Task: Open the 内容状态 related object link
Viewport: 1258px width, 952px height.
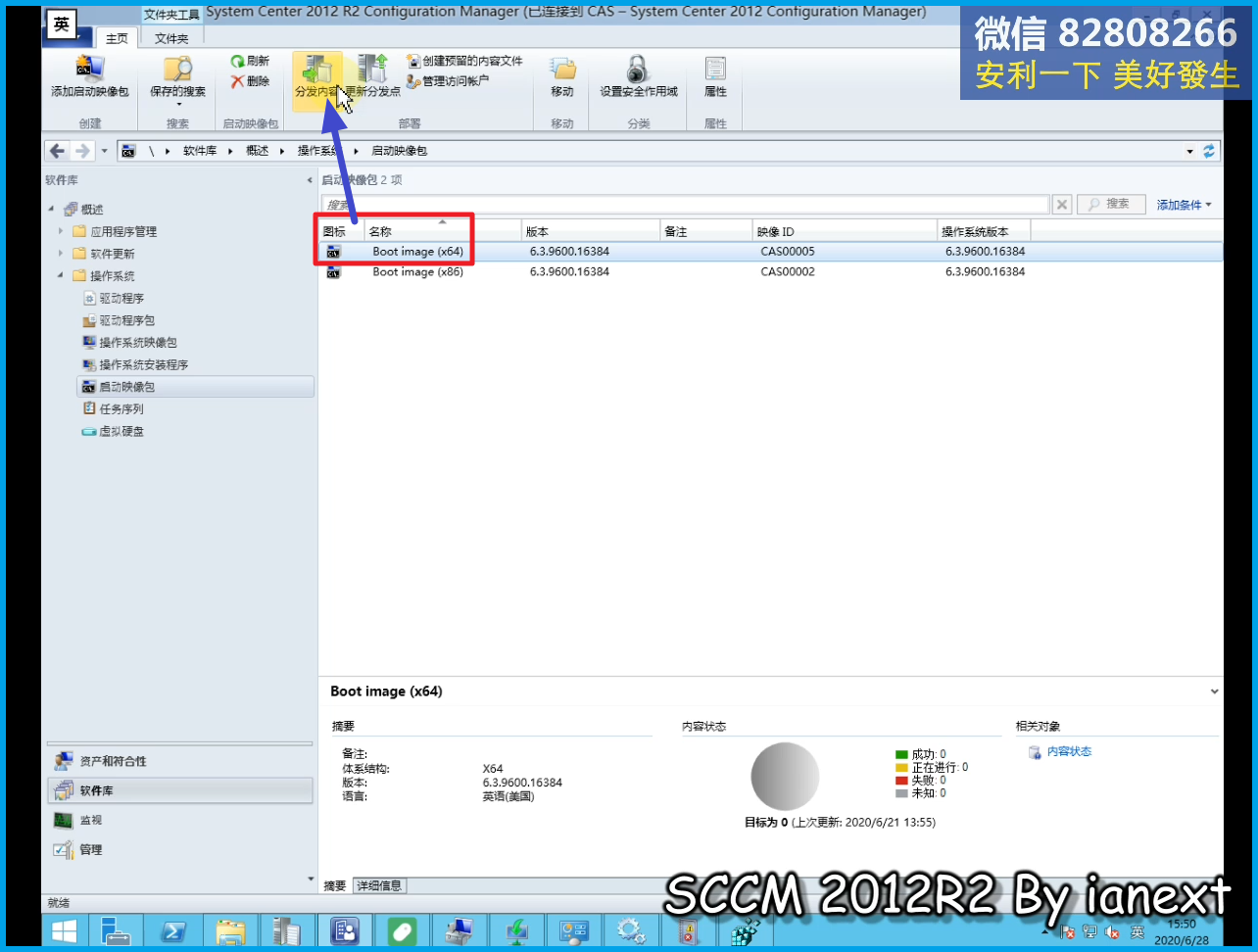Action: tap(1068, 752)
